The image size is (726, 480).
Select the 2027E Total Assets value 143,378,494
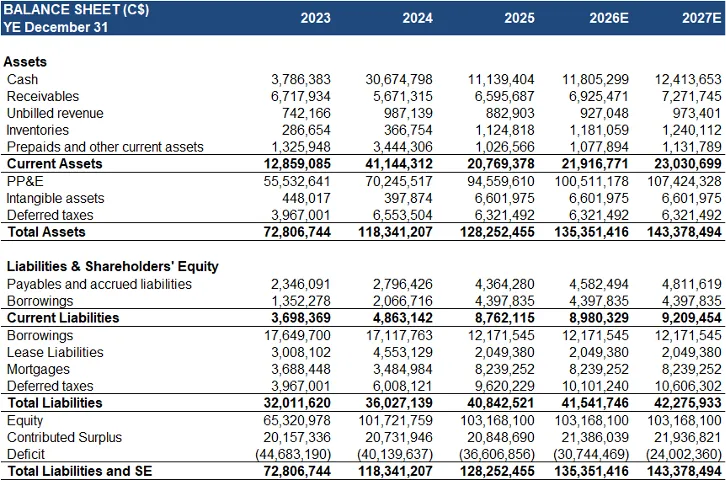(679, 232)
